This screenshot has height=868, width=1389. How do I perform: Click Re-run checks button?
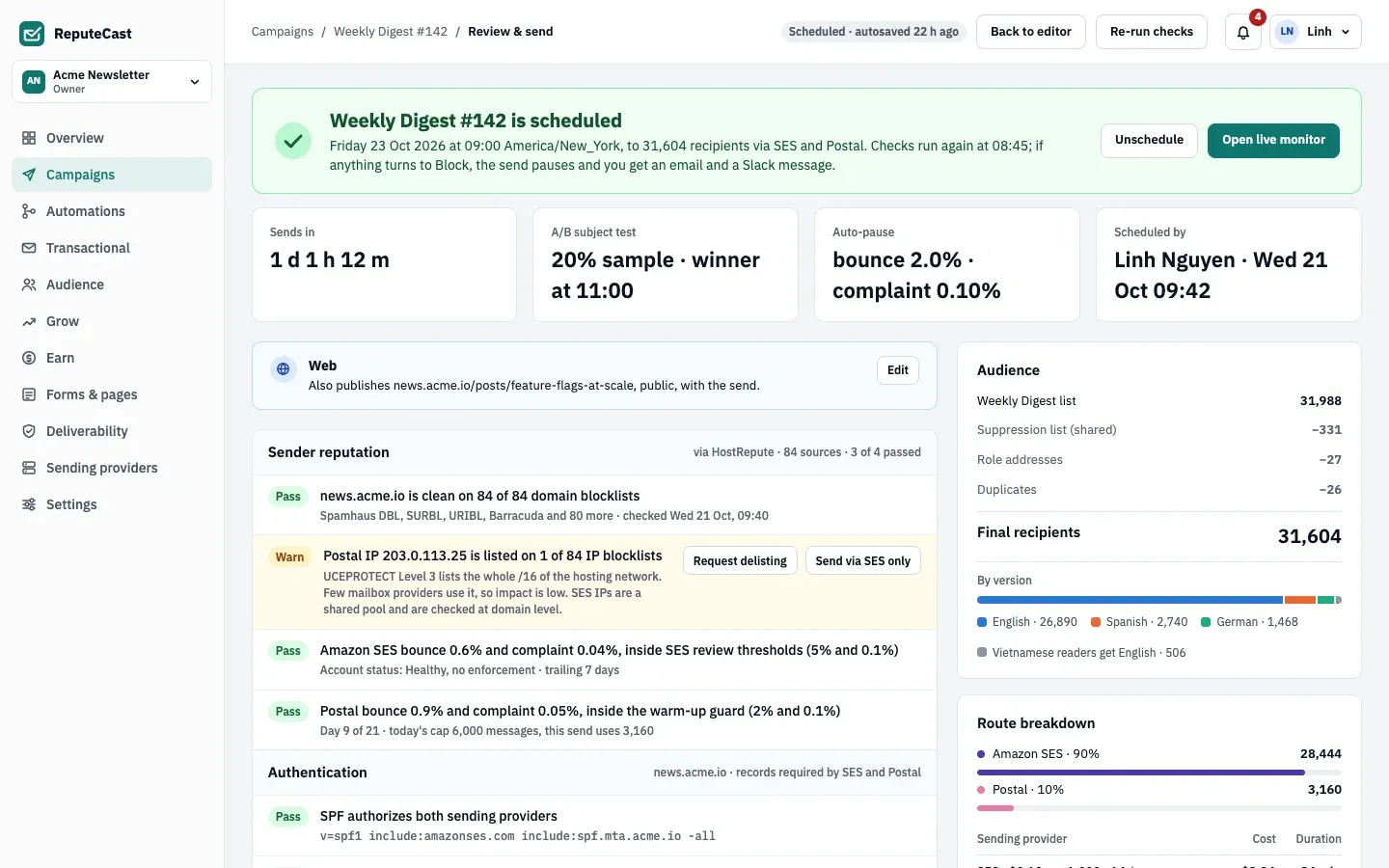point(1152,32)
